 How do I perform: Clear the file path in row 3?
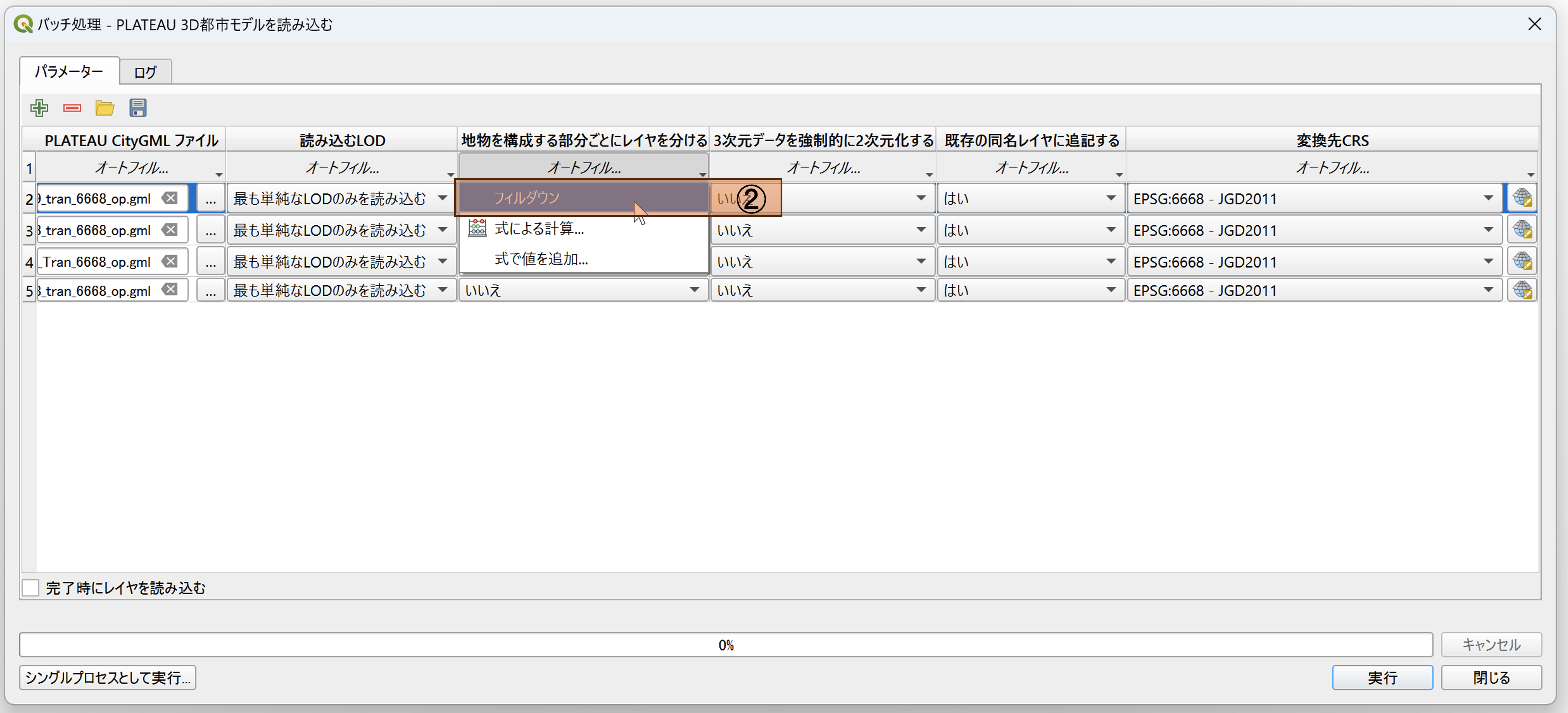(170, 230)
